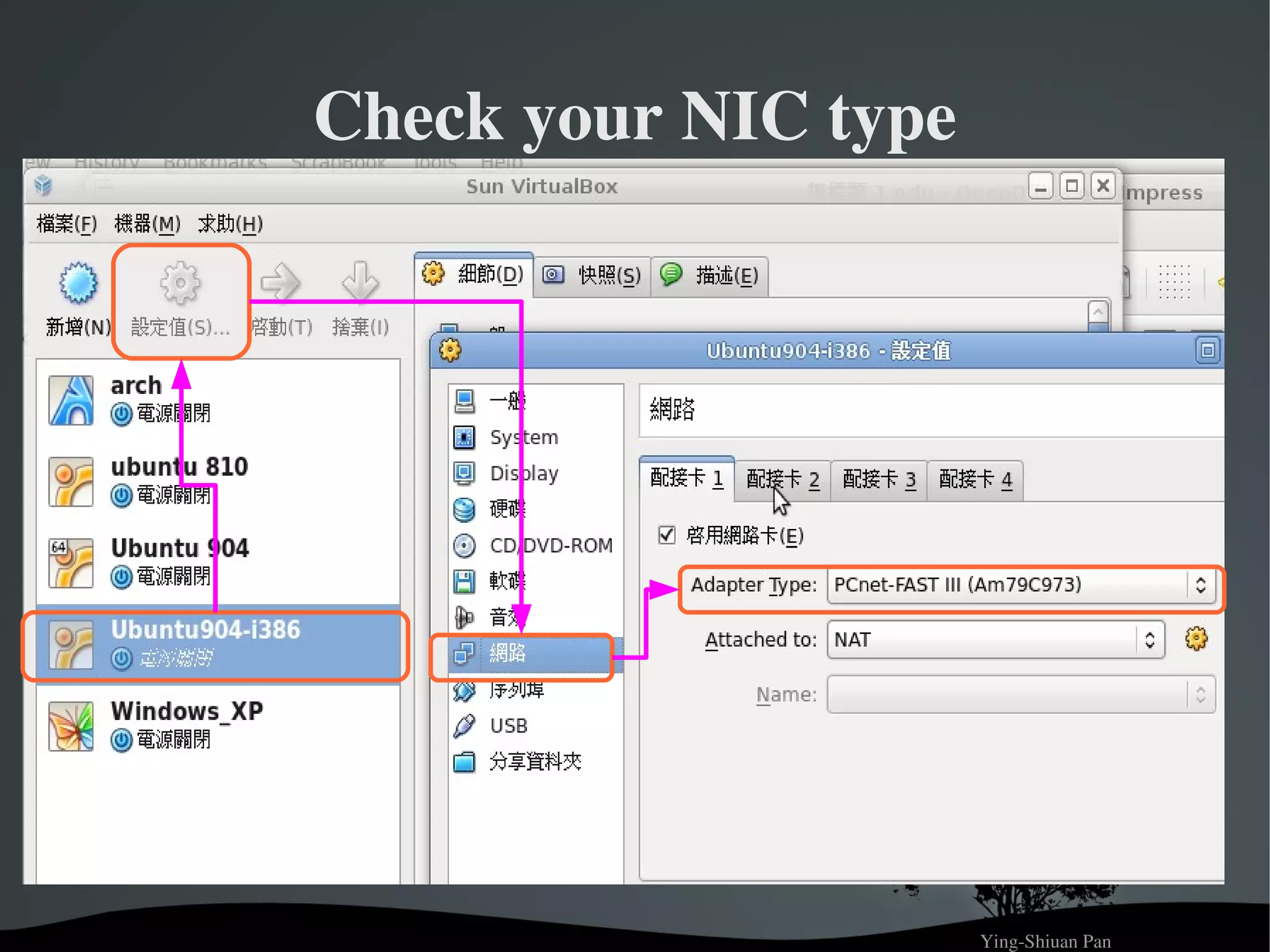Open the 一般 general settings category
Image resolution: width=1270 pixels, height=952 pixels.
pos(536,401)
